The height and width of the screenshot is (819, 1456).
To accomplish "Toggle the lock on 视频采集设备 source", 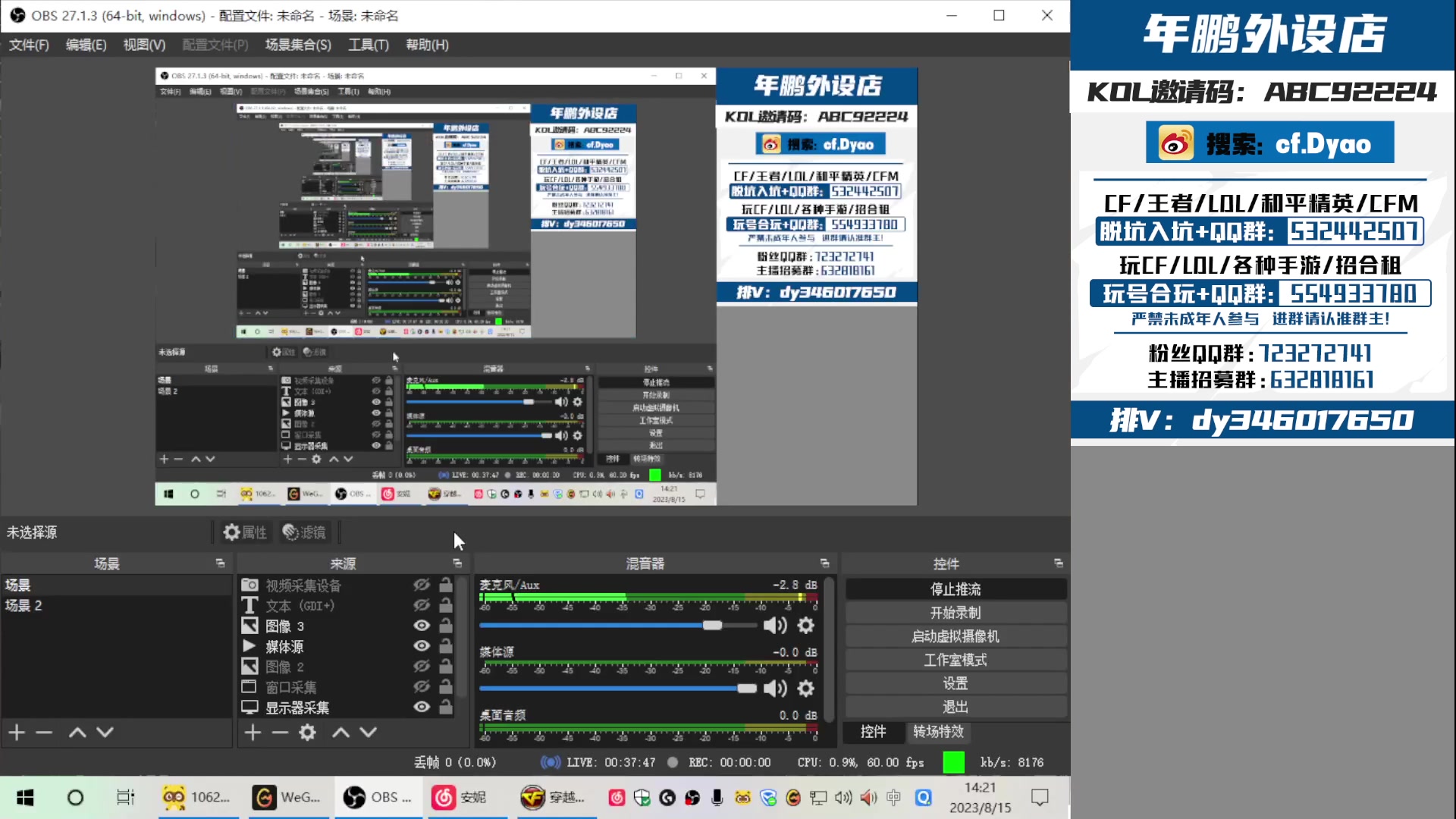I will (x=446, y=585).
